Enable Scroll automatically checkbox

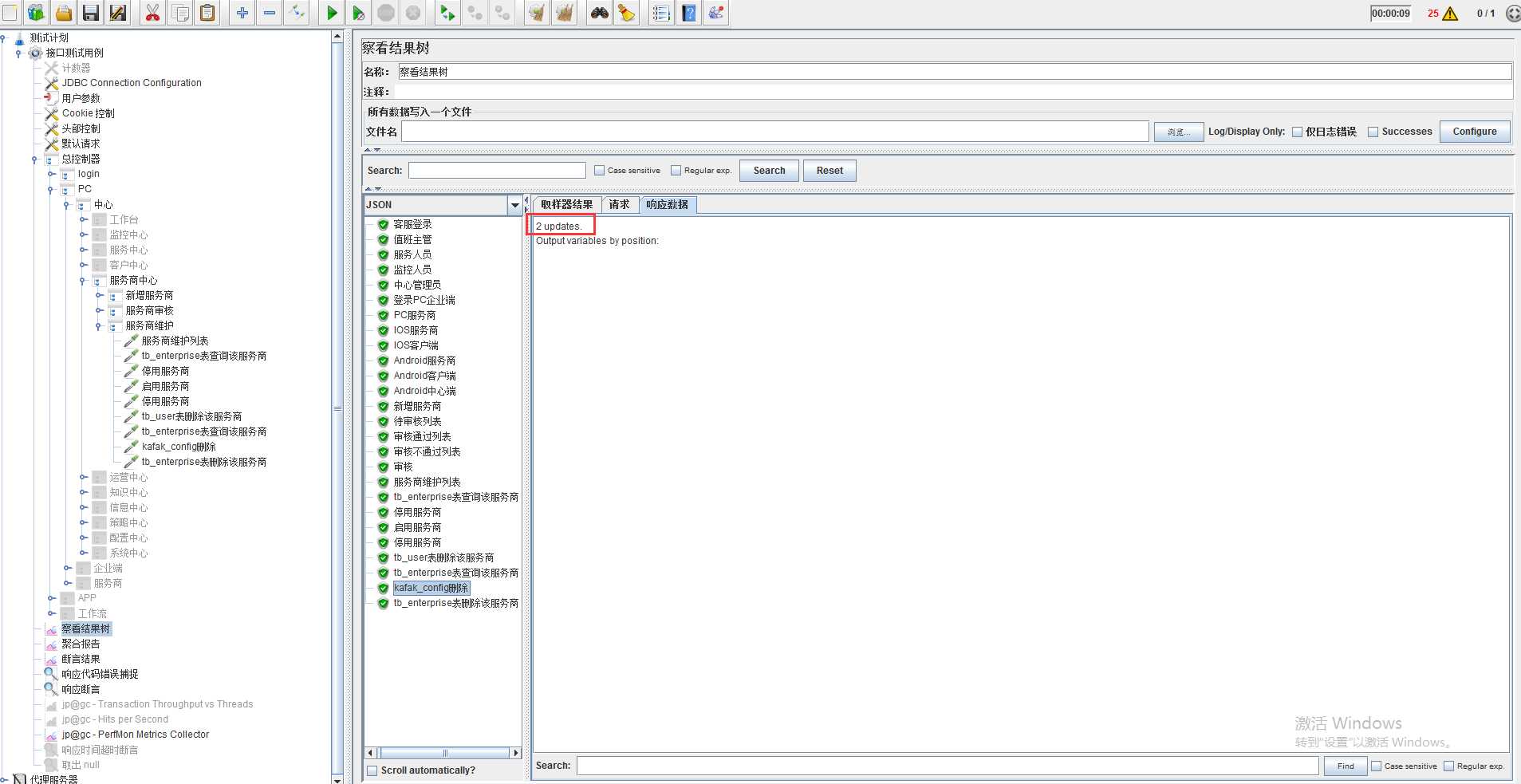(372, 770)
